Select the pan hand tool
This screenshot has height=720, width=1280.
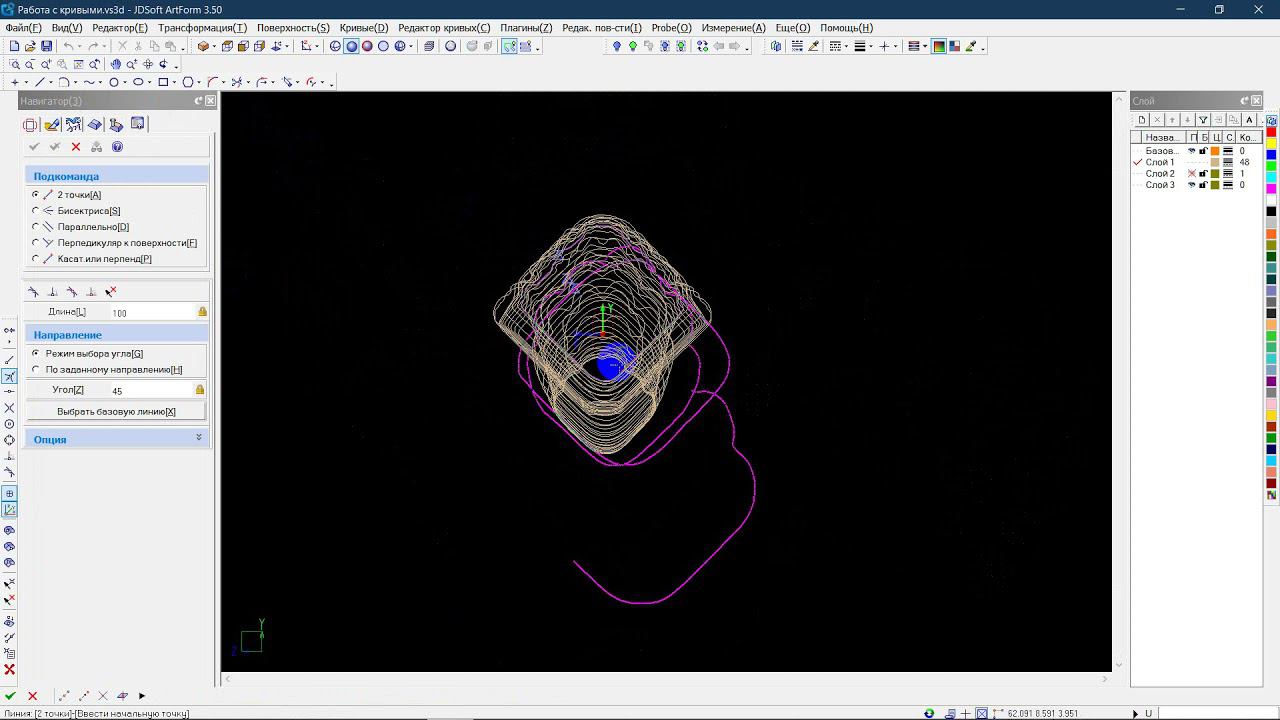click(115, 64)
